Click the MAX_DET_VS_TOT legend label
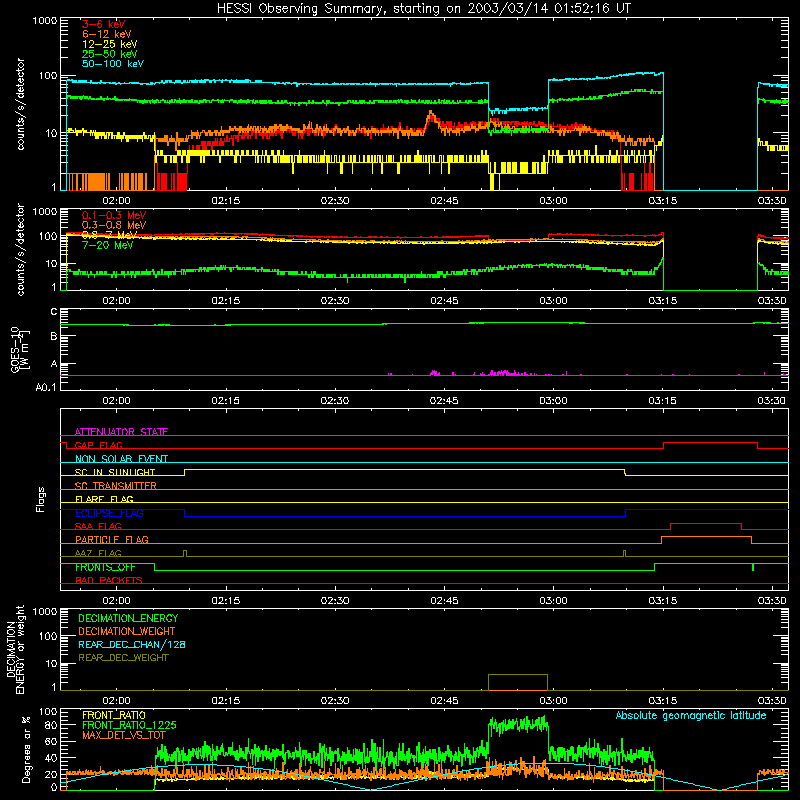Screen dimensions: 800x800 point(124,735)
